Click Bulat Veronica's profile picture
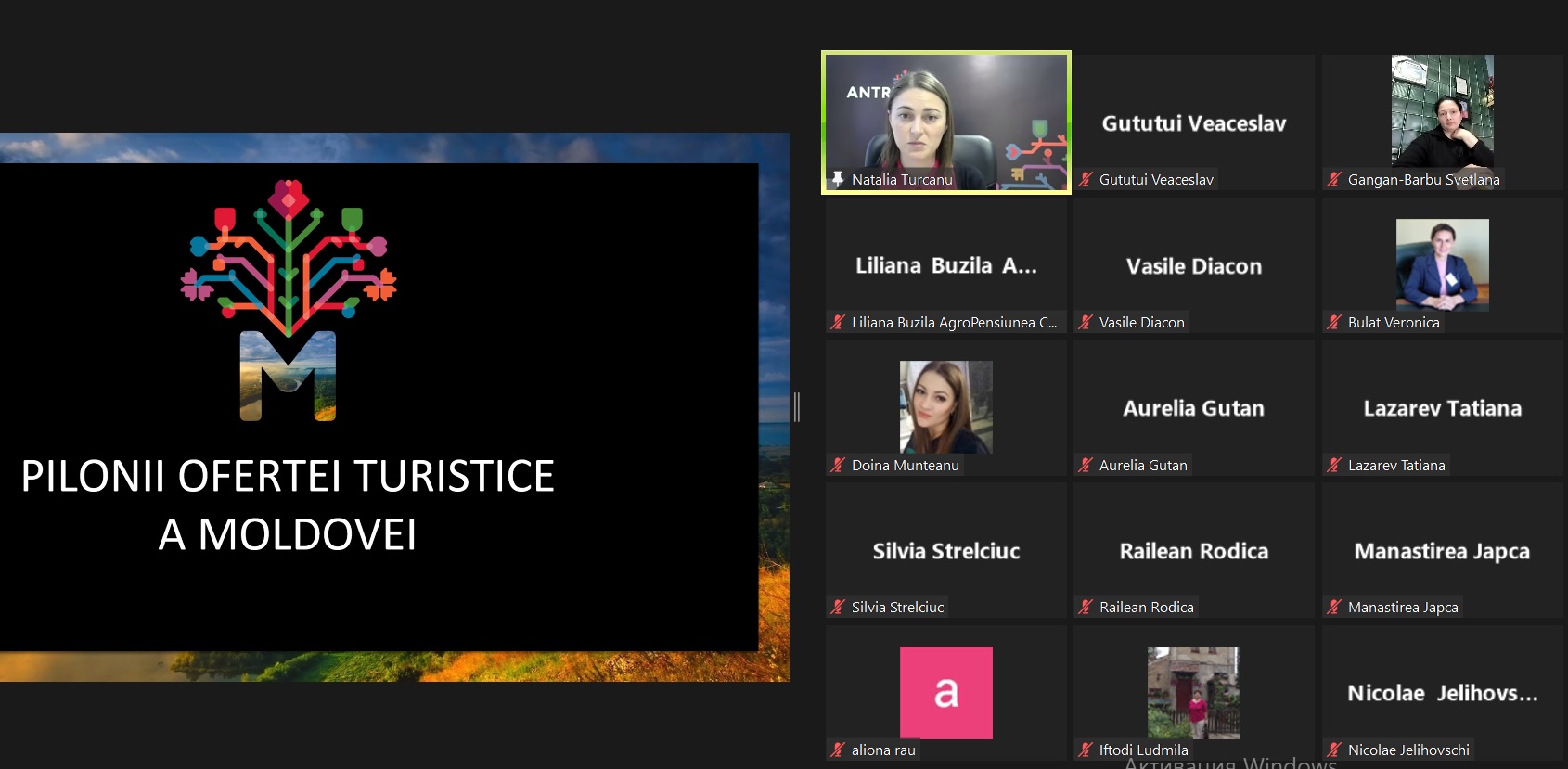 pos(1442,264)
